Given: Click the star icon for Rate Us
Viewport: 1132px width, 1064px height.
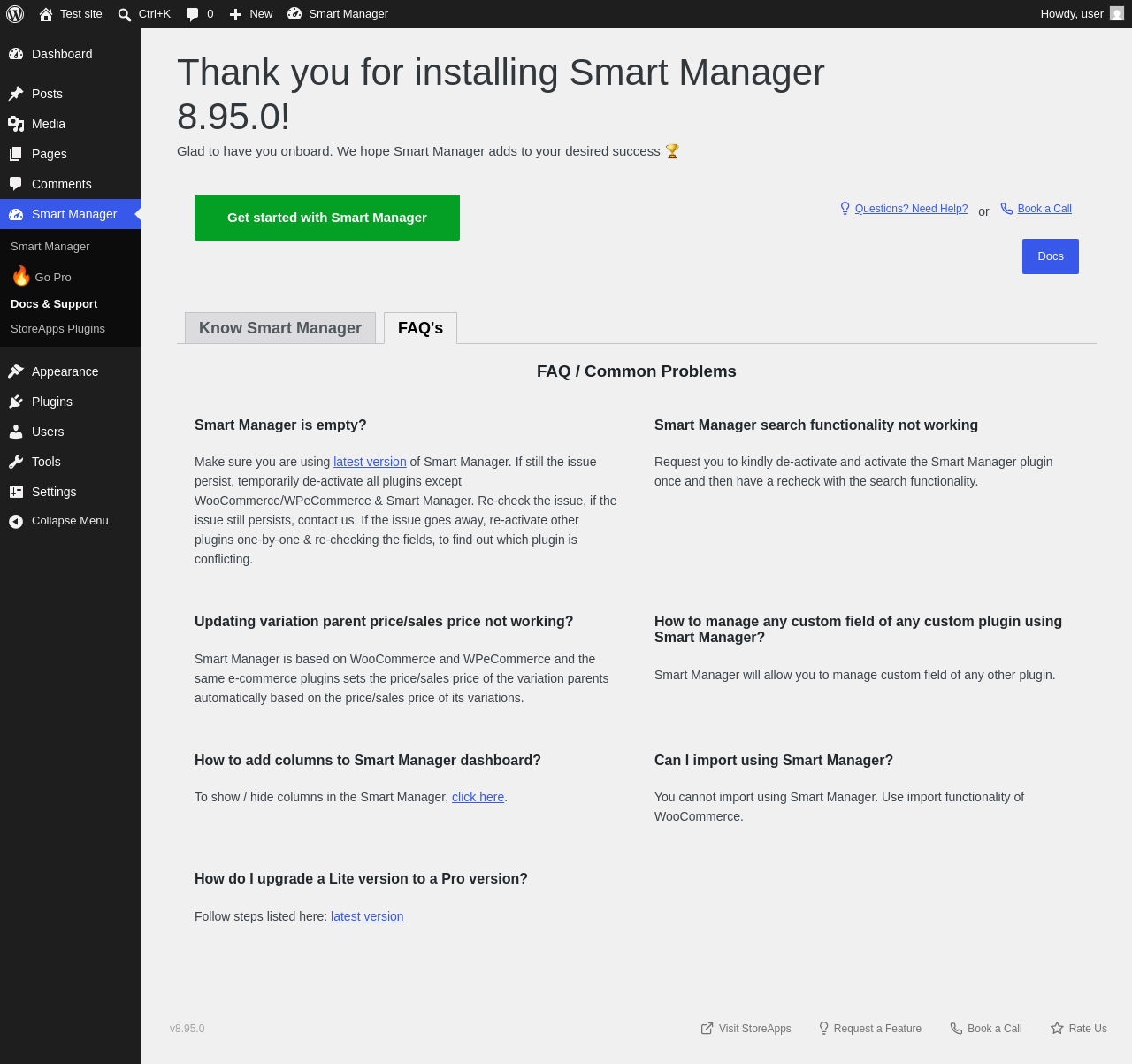Looking at the screenshot, I should point(1057,1028).
